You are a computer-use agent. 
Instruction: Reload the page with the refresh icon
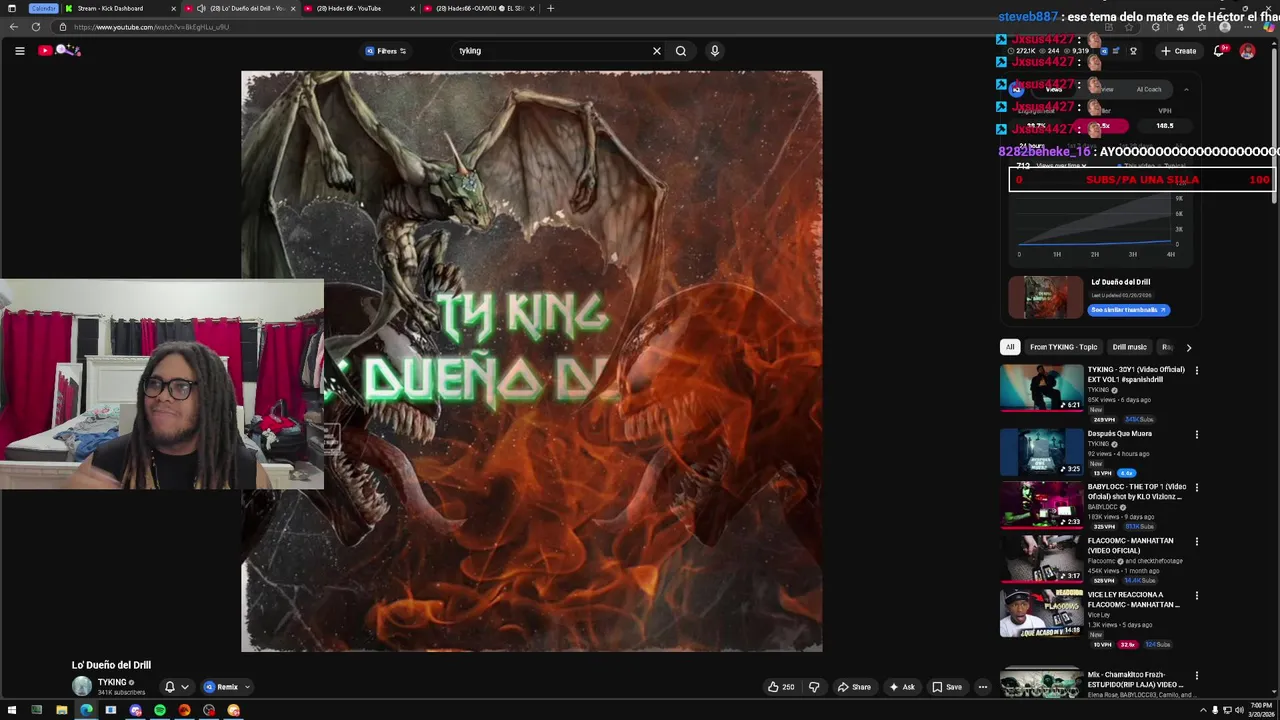[x=36, y=27]
